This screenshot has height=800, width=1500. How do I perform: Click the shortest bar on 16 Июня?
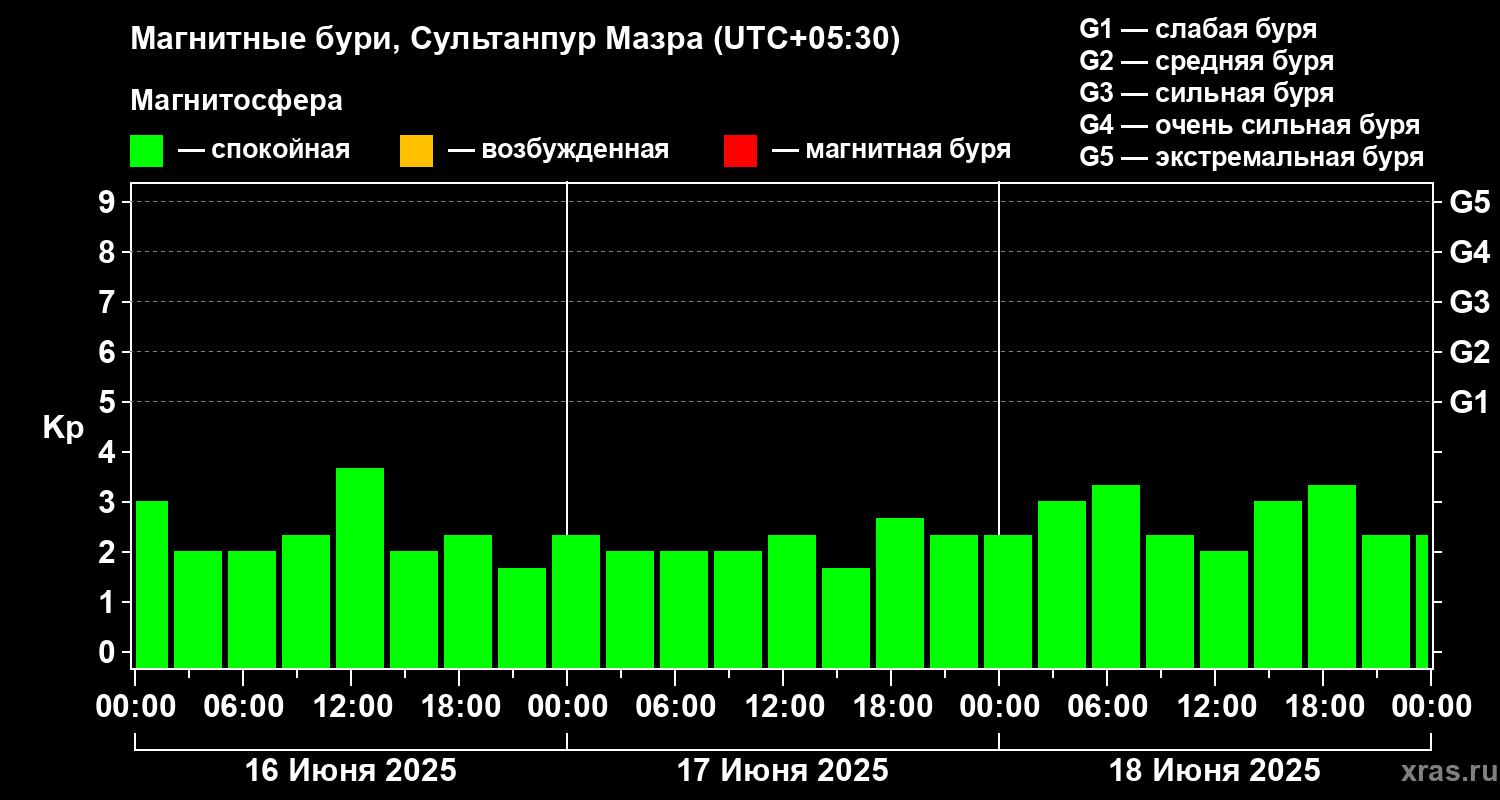point(522,618)
